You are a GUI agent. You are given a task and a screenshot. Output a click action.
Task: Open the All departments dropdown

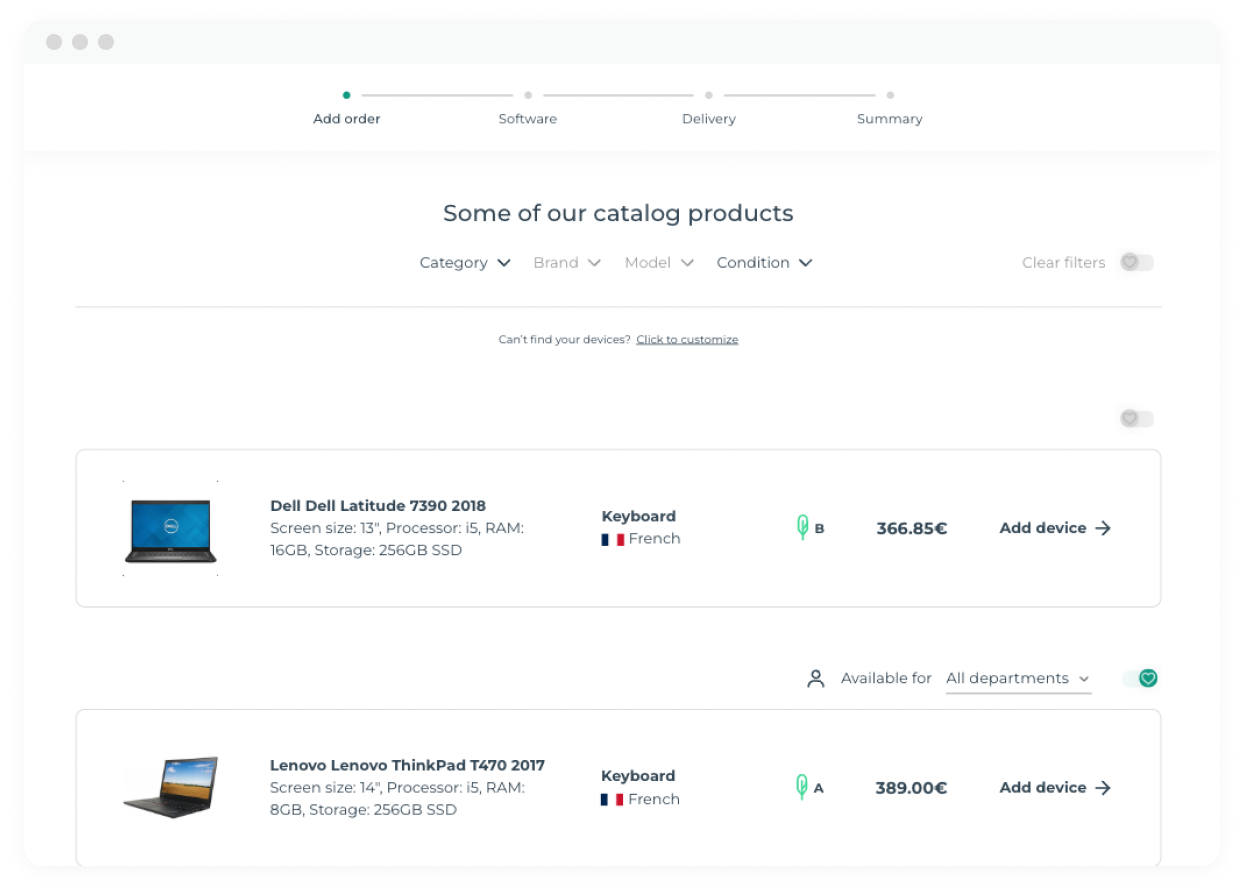1018,679
